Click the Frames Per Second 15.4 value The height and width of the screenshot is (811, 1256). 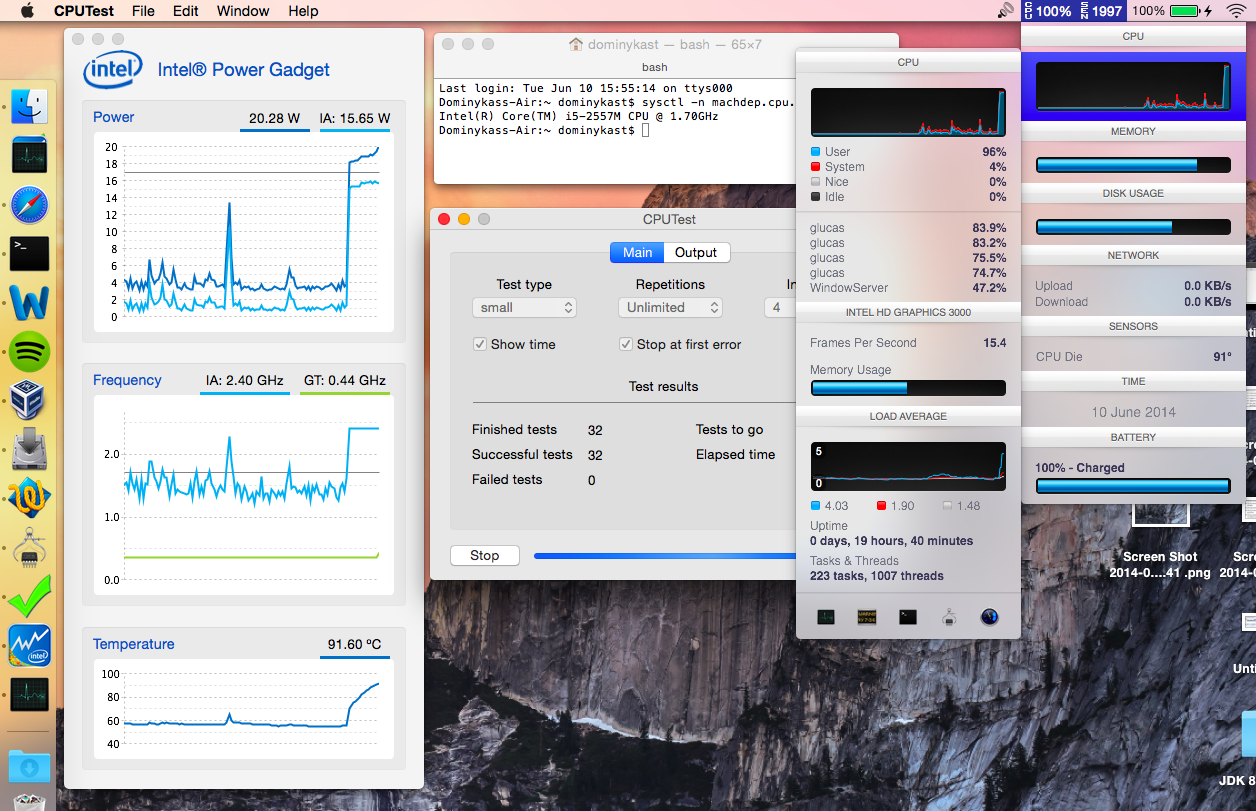995,343
